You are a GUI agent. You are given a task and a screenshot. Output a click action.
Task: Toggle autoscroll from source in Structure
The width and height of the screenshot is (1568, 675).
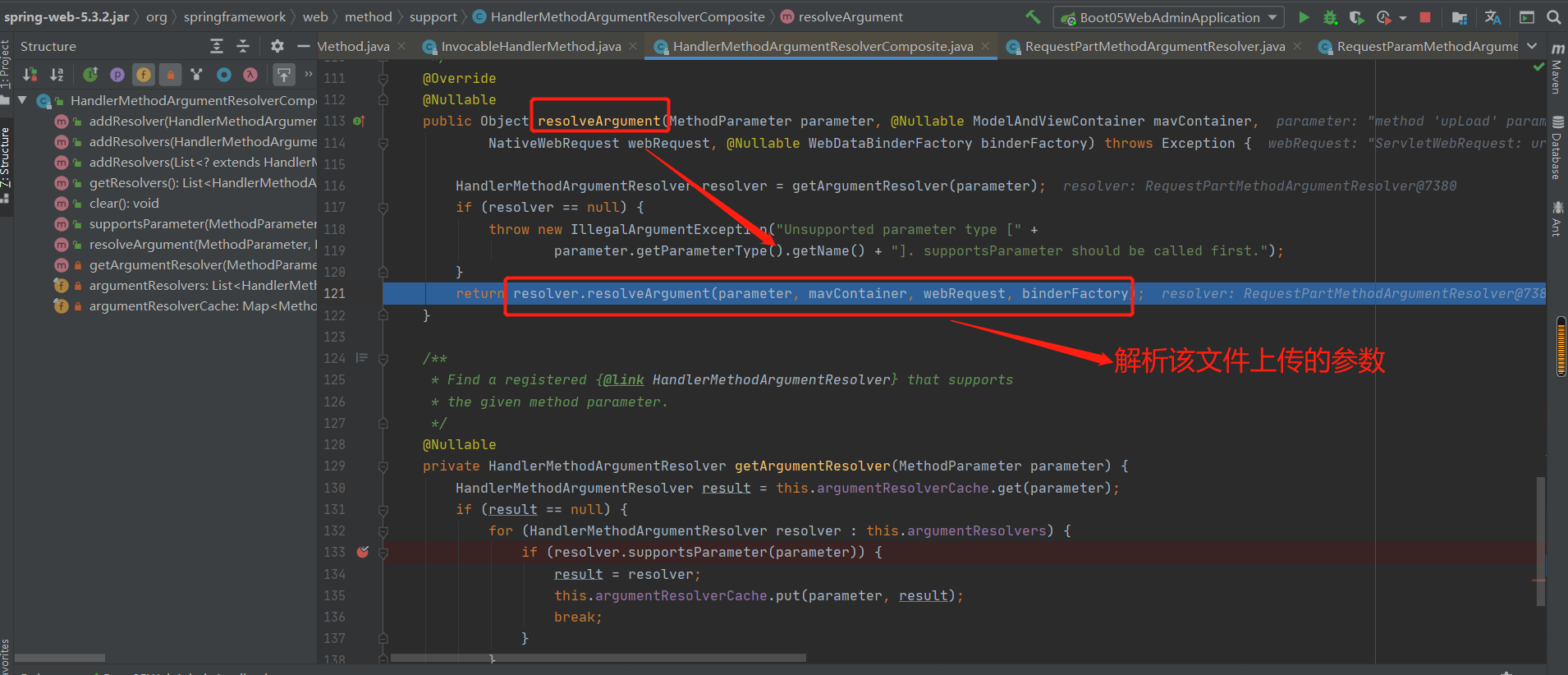[x=284, y=75]
